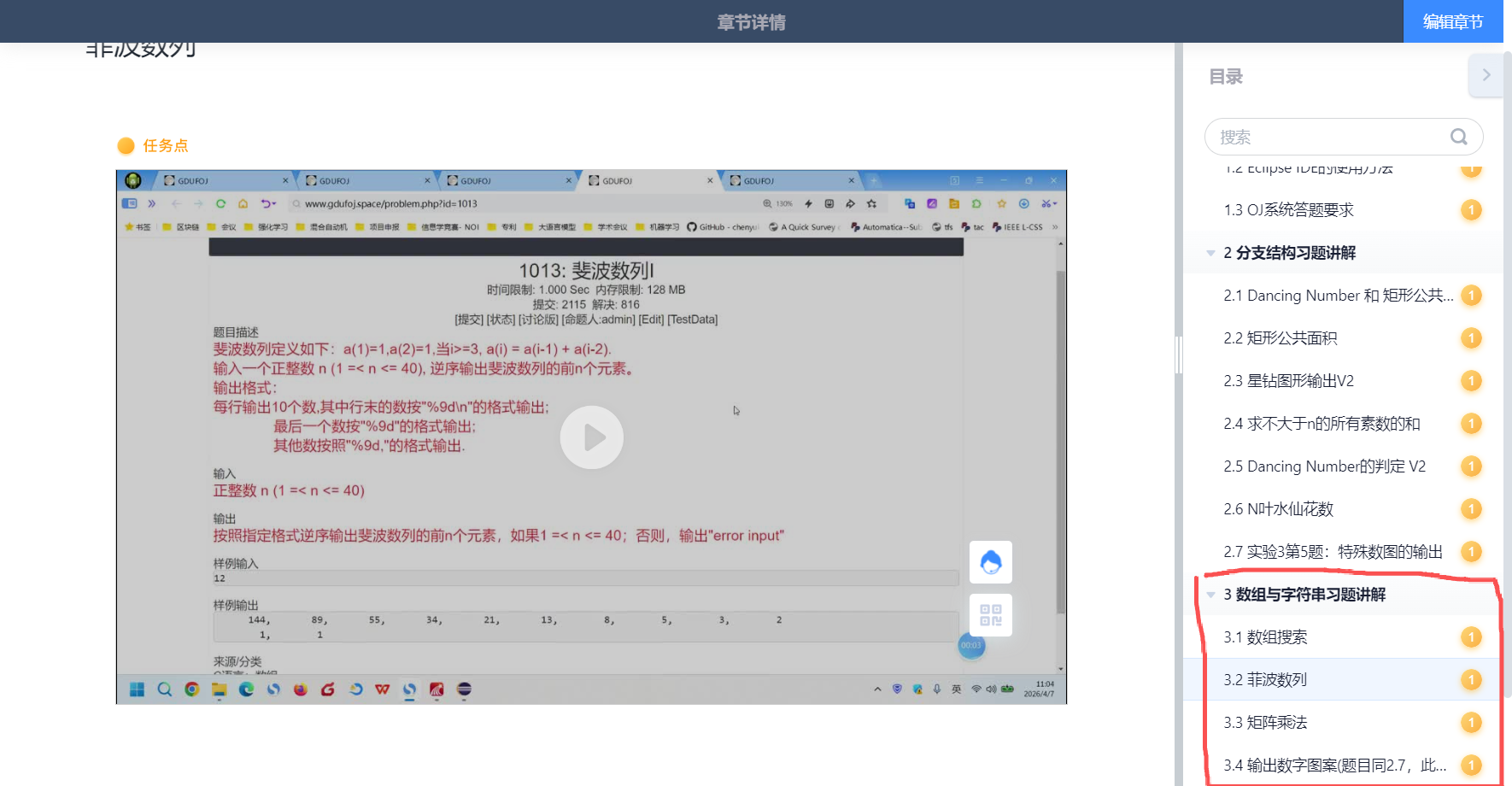This screenshot has width=1512, height=786.
Task: Collapse the 目录 panel with the chevron arrow
Action: (1486, 75)
